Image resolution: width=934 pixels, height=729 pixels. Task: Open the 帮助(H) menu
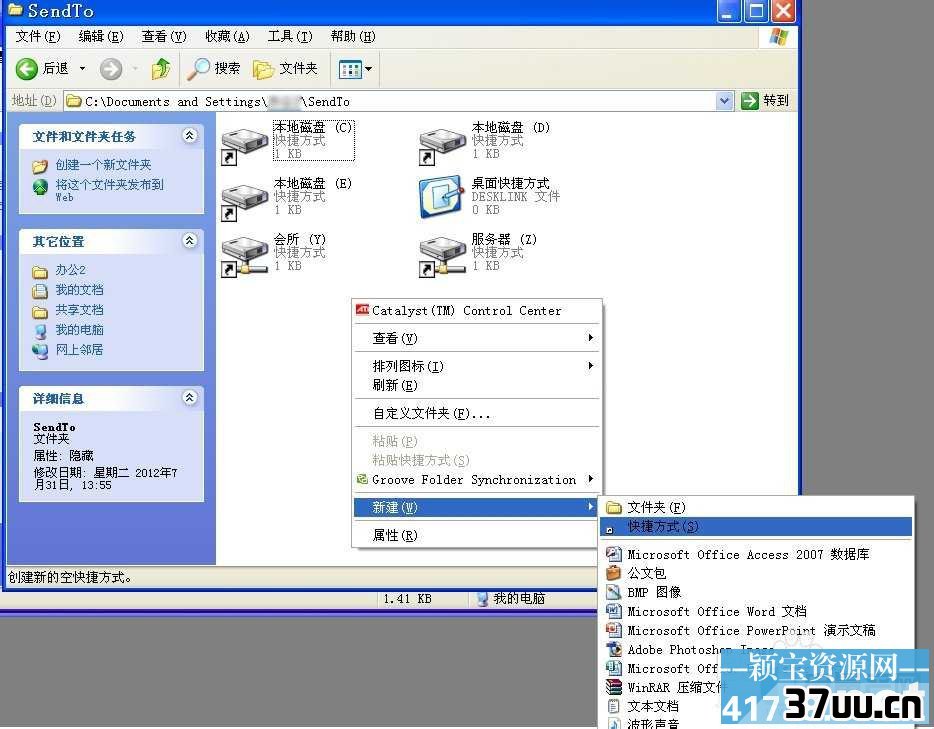pos(353,37)
